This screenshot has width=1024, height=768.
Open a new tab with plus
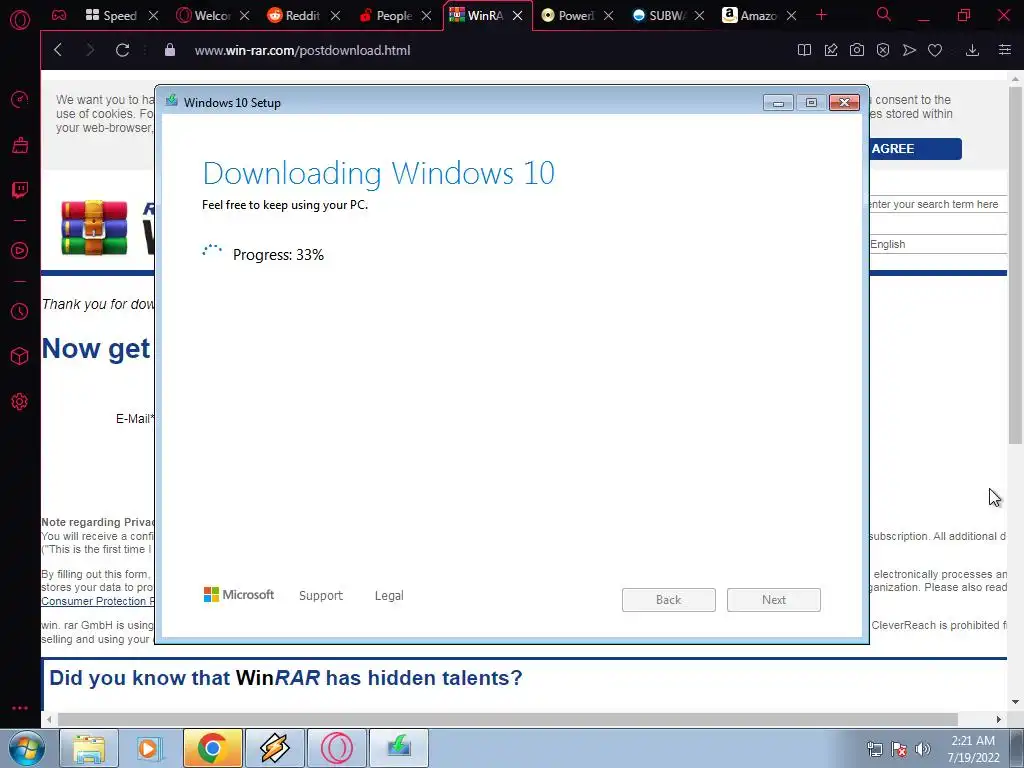point(822,15)
